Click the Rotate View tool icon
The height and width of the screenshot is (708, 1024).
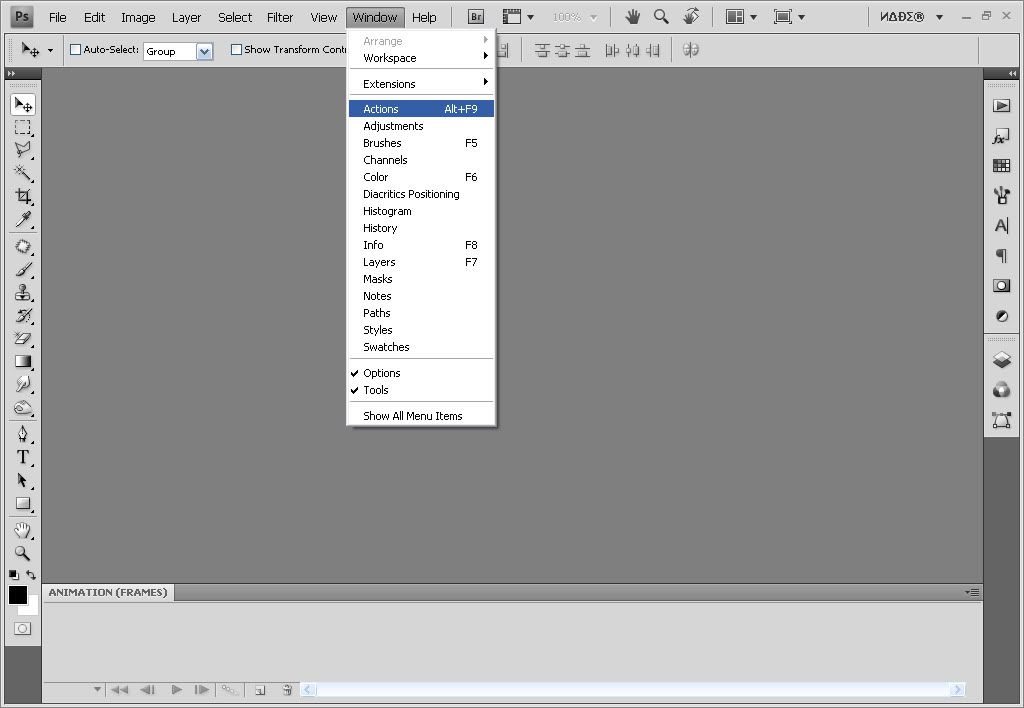tap(691, 17)
